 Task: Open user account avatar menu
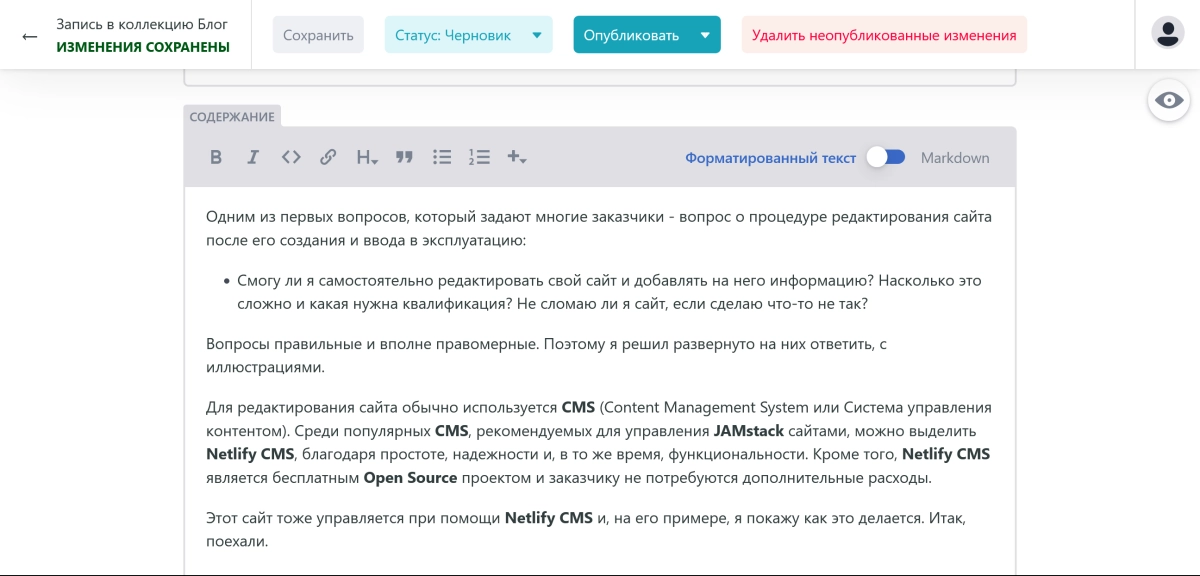click(x=1168, y=32)
